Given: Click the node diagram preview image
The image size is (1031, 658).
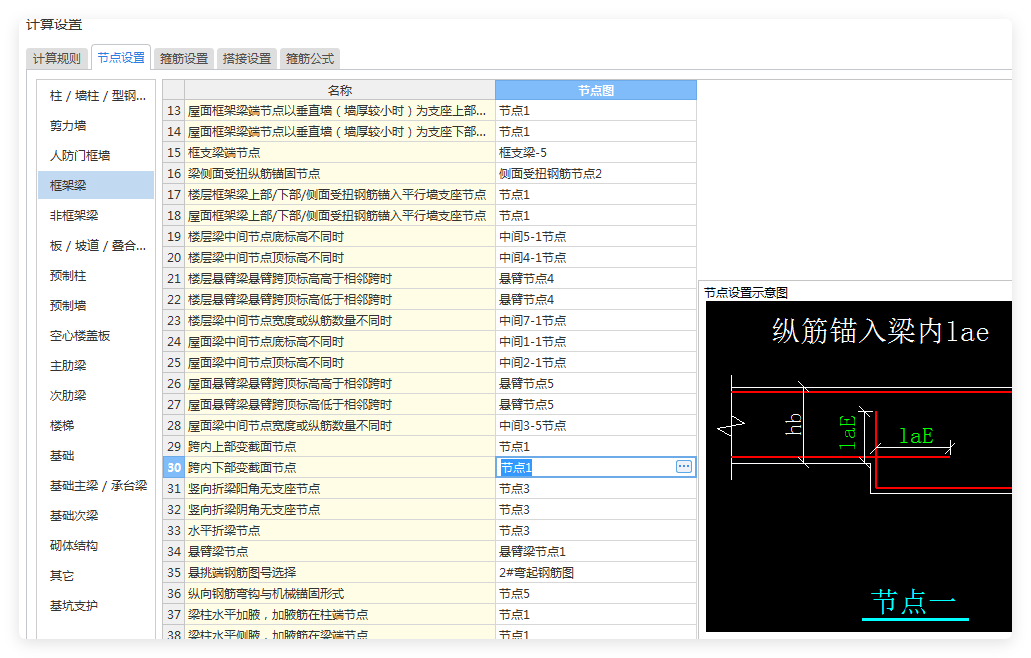Looking at the screenshot, I should pyautogui.click(x=859, y=466).
